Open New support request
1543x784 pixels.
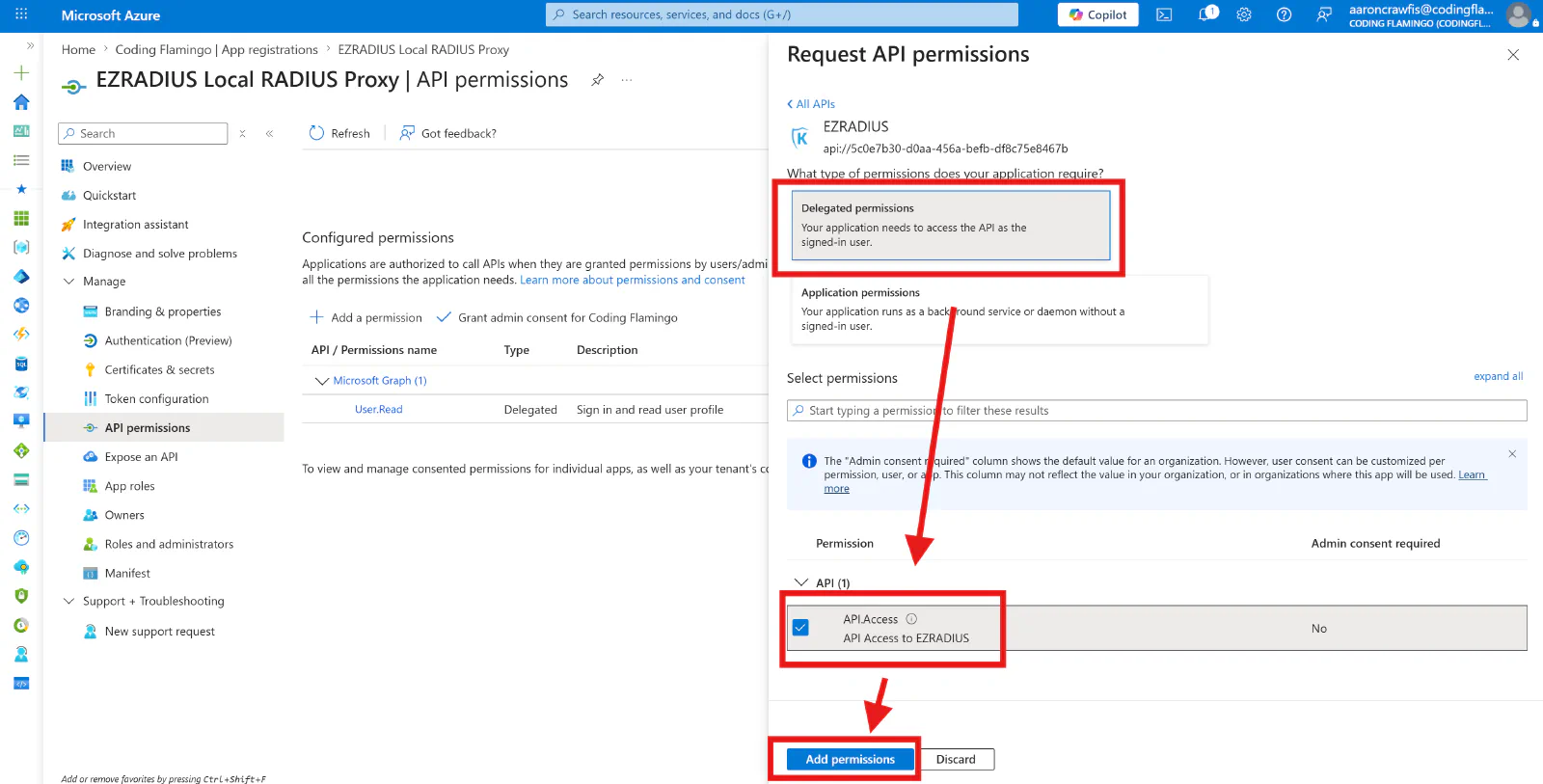pyautogui.click(x=159, y=632)
